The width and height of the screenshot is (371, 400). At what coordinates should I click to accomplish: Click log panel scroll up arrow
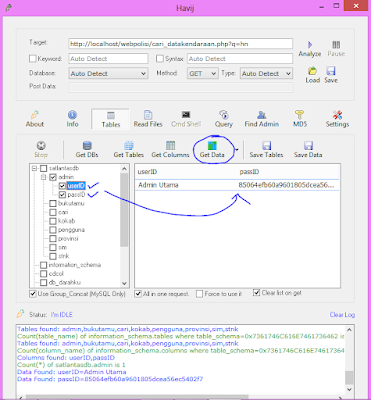coord(349,330)
